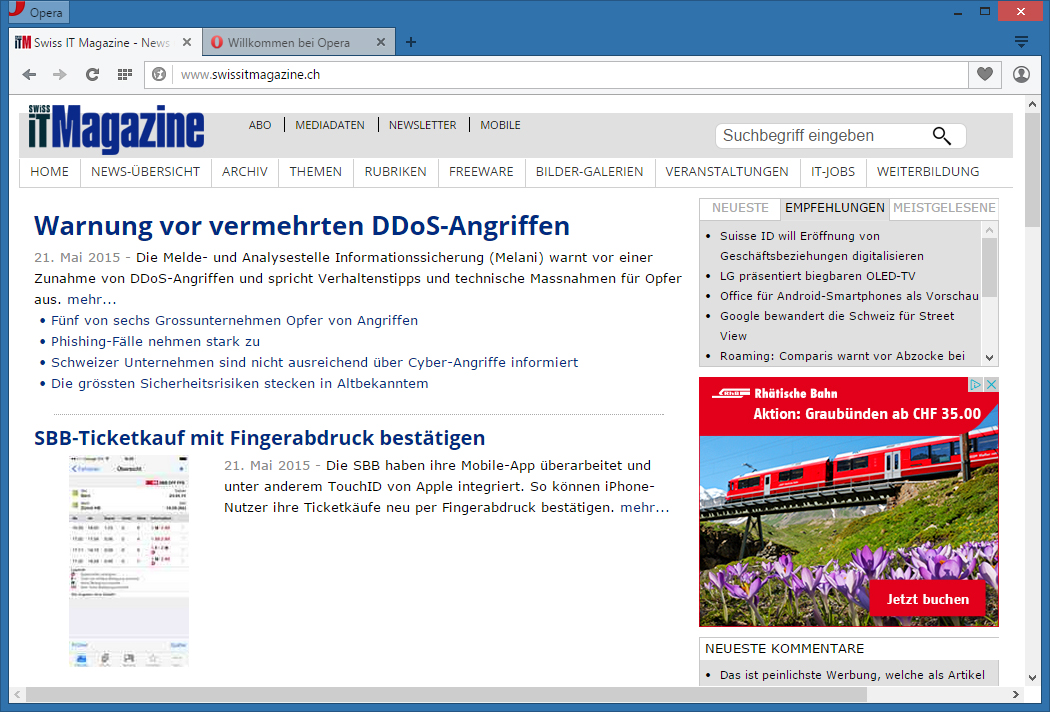Viewport: 1050px width, 712px height.
Task: Click horizontal scrollbar right arrow
Action: (x=1016, y=695)
